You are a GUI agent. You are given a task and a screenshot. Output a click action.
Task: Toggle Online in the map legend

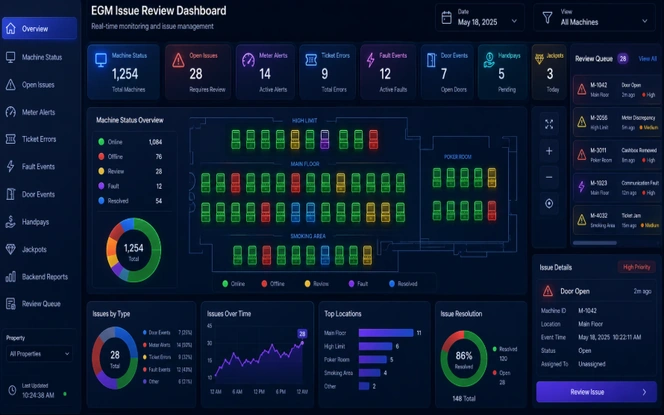(233, 284)
